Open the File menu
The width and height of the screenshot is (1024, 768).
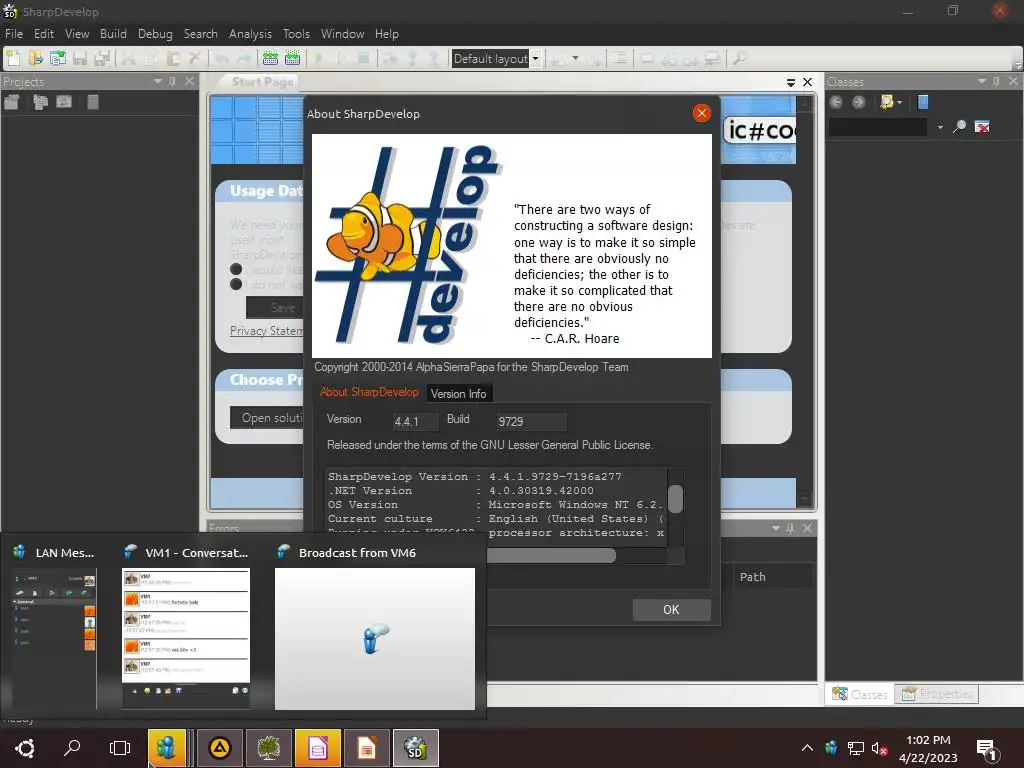[x=14, y=34]
